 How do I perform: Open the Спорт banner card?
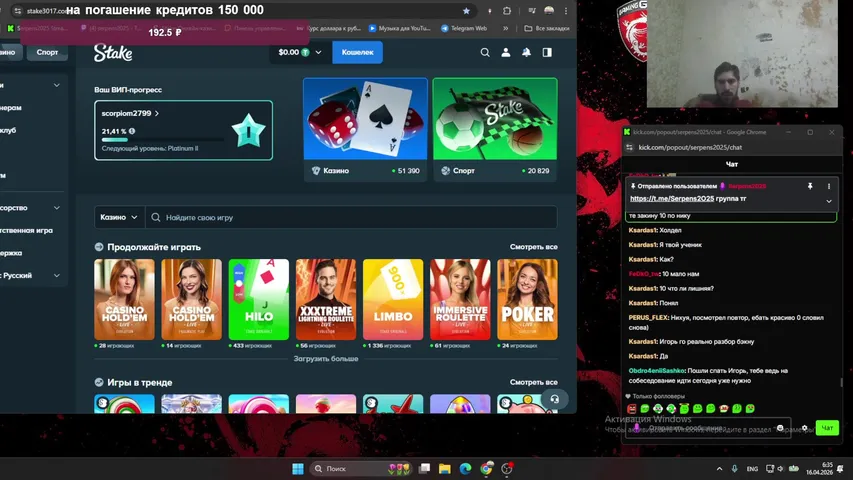495,130
